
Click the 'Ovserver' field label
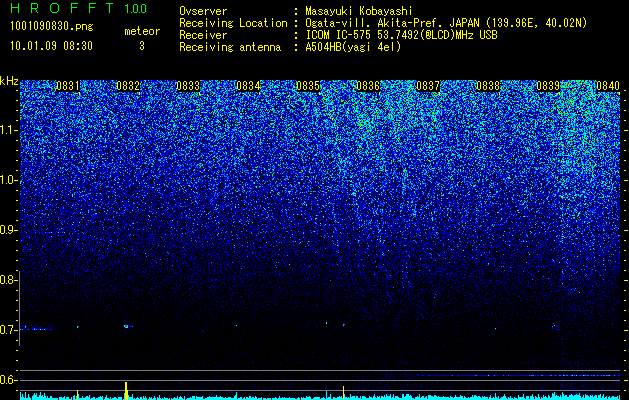(x=203, y=11)
